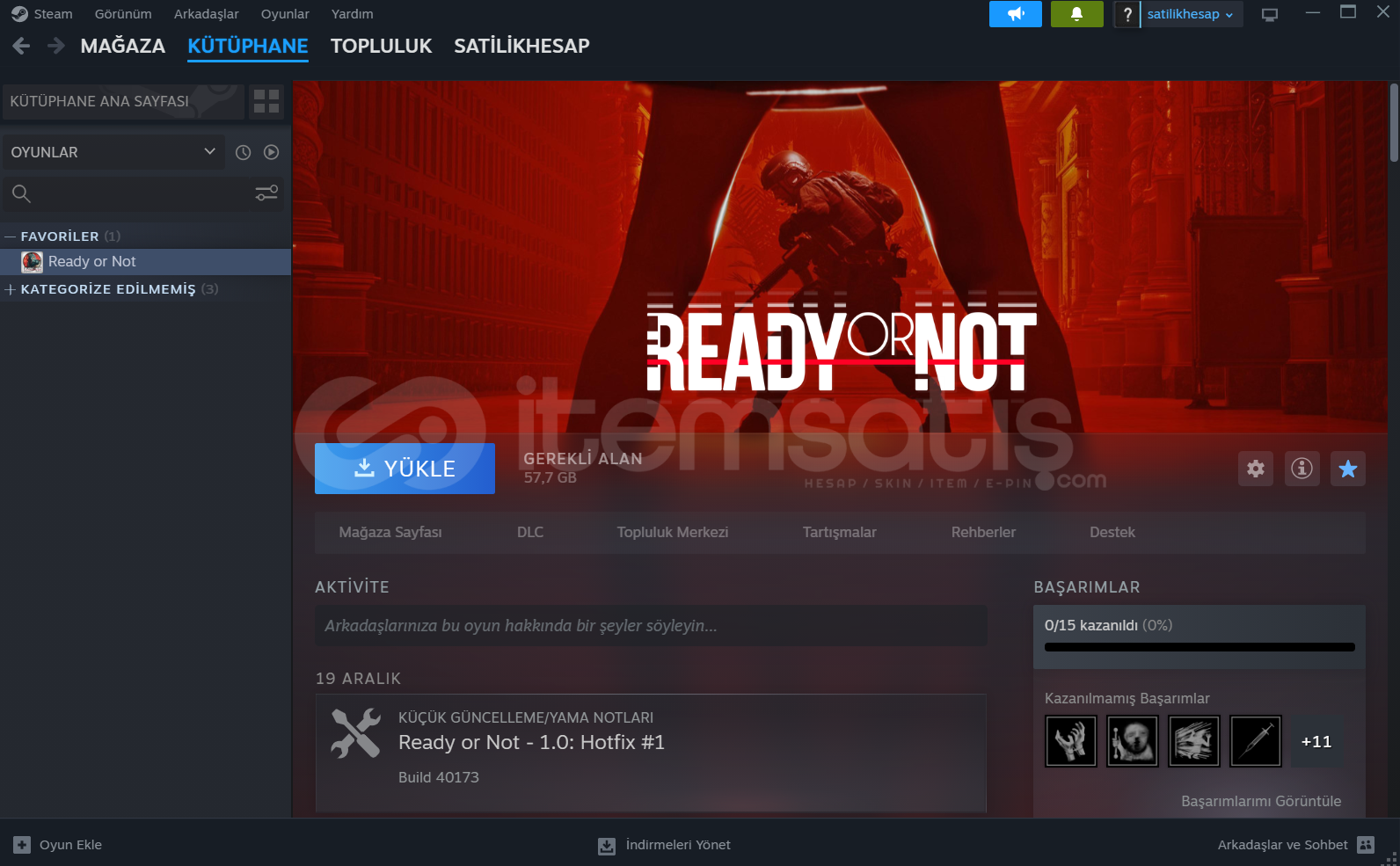Screen dimensions: 1400x866
Task: Click the achievements progress bar
Action: pyautogui.click(x=1199, y=647)
